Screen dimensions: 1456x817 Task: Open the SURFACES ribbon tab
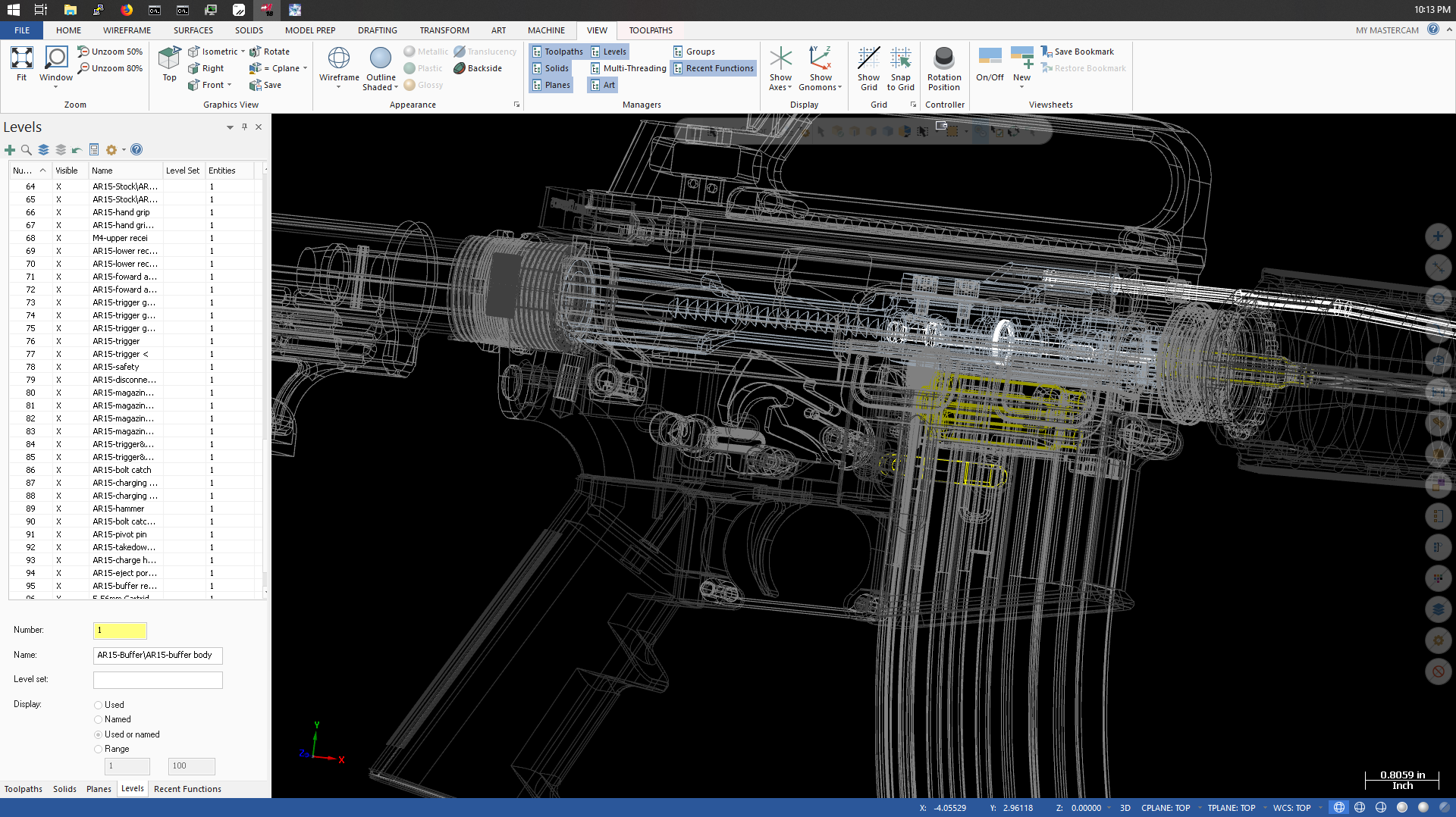(193, 30)
